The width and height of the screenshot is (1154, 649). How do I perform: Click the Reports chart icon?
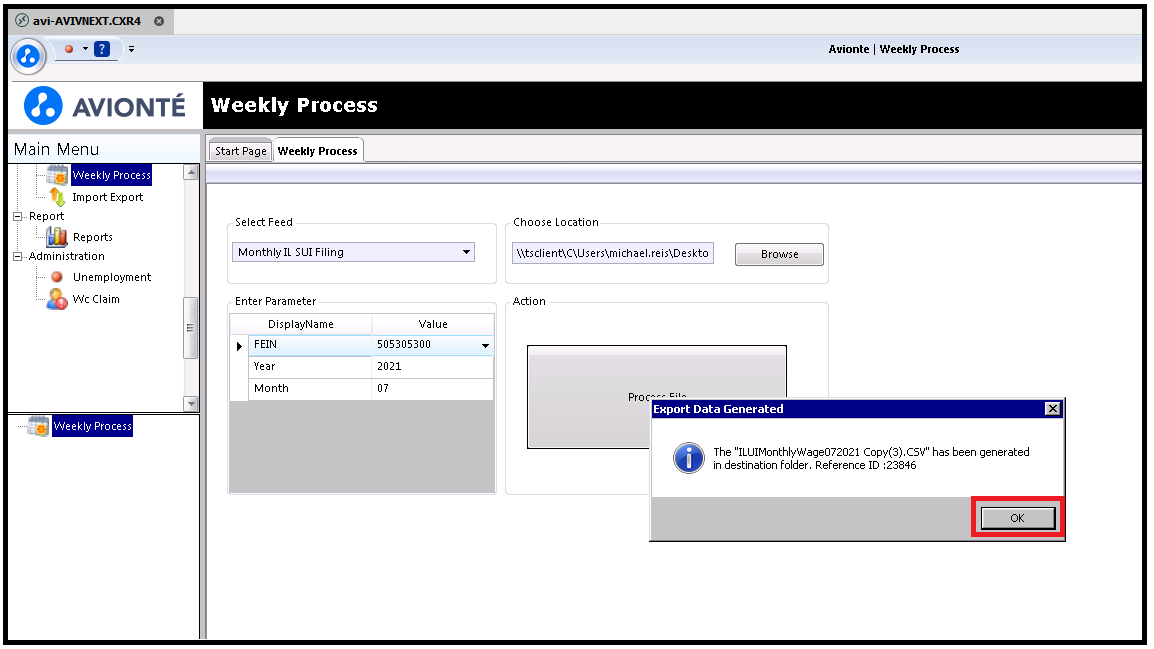click(x=57, y=237)
